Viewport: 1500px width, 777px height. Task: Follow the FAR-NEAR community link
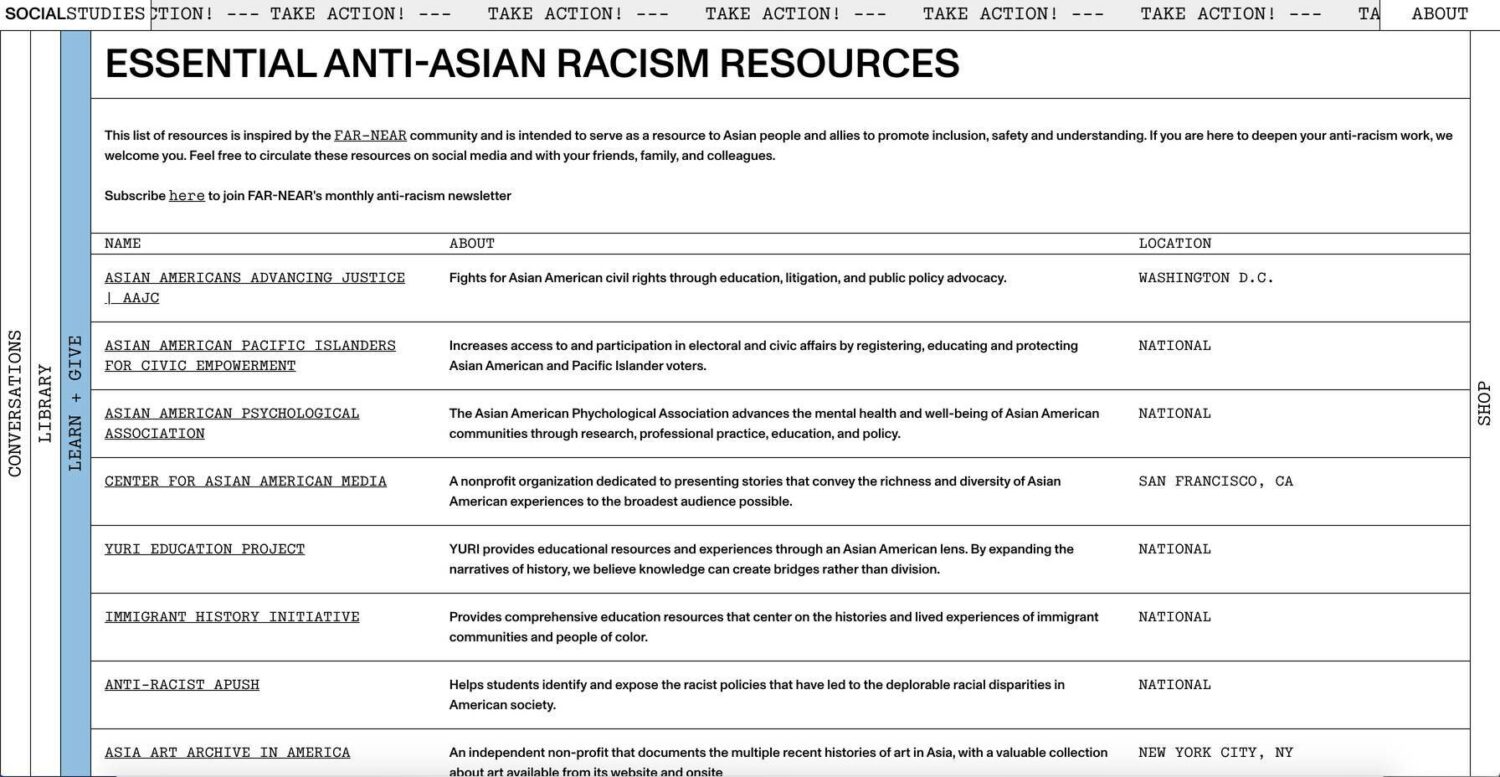tap(370, 136)
